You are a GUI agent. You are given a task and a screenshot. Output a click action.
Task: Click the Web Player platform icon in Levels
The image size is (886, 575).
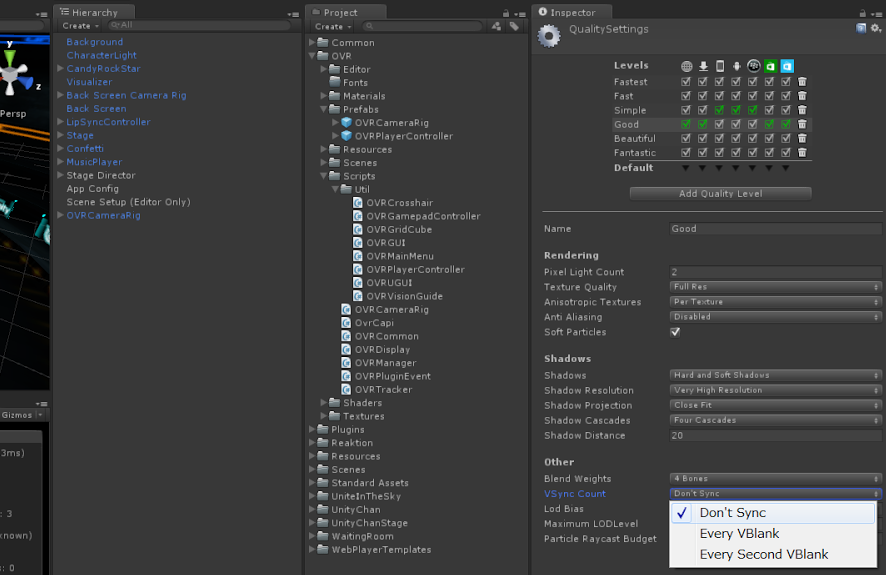pyautogui.click(x=686, y=66)
